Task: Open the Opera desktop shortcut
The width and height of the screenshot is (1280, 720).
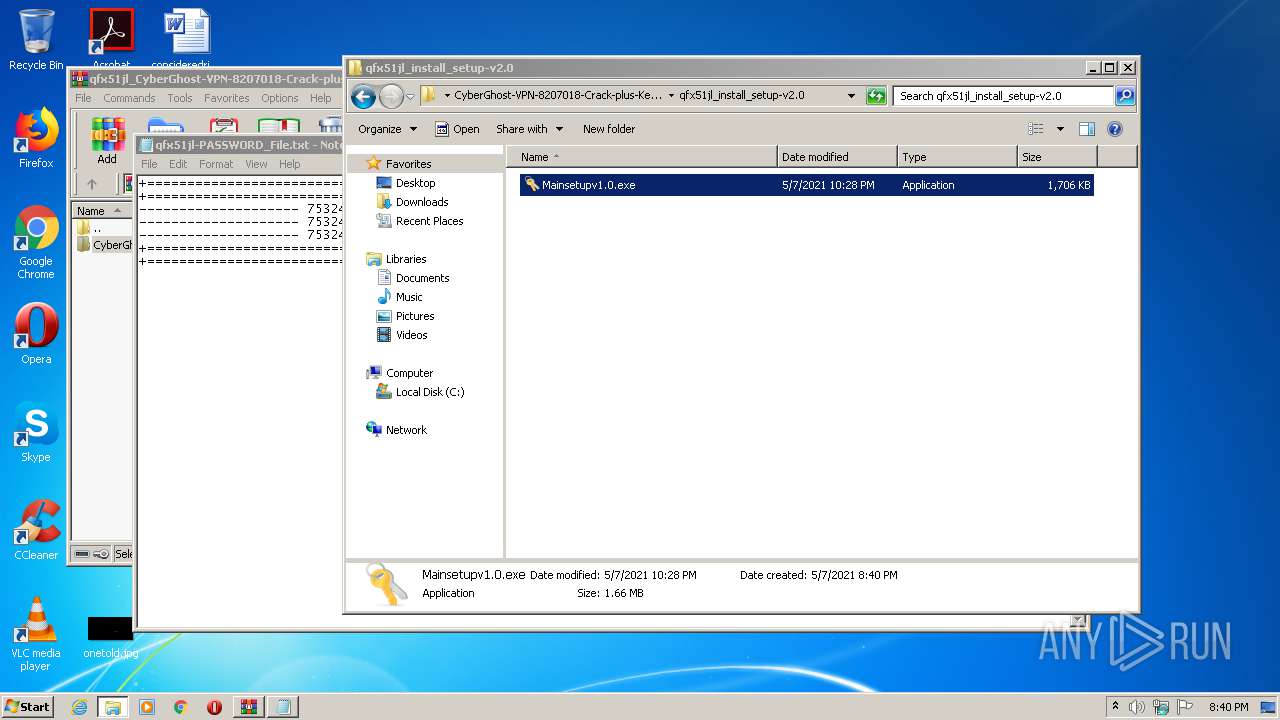Action: point(36,334)
